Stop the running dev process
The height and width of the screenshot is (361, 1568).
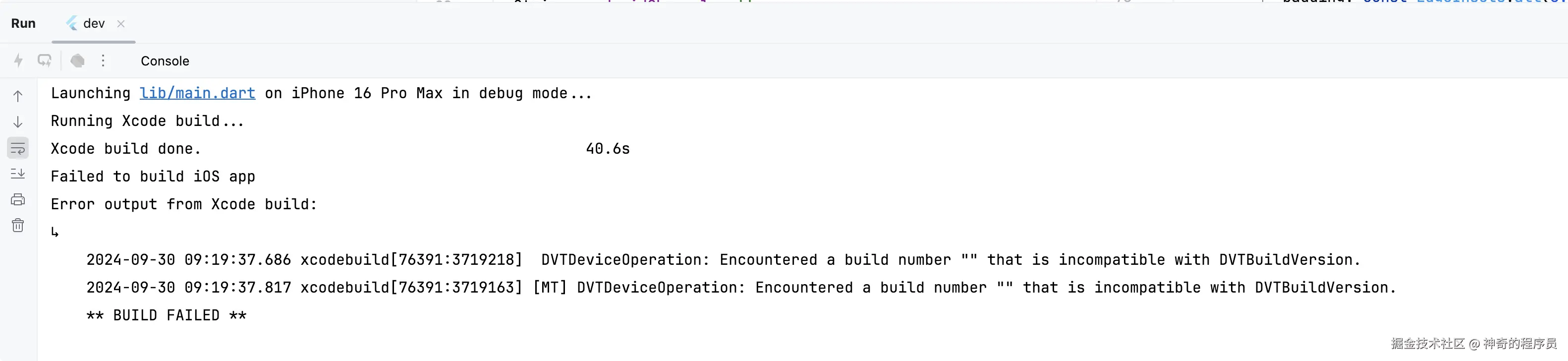point(77,60)
